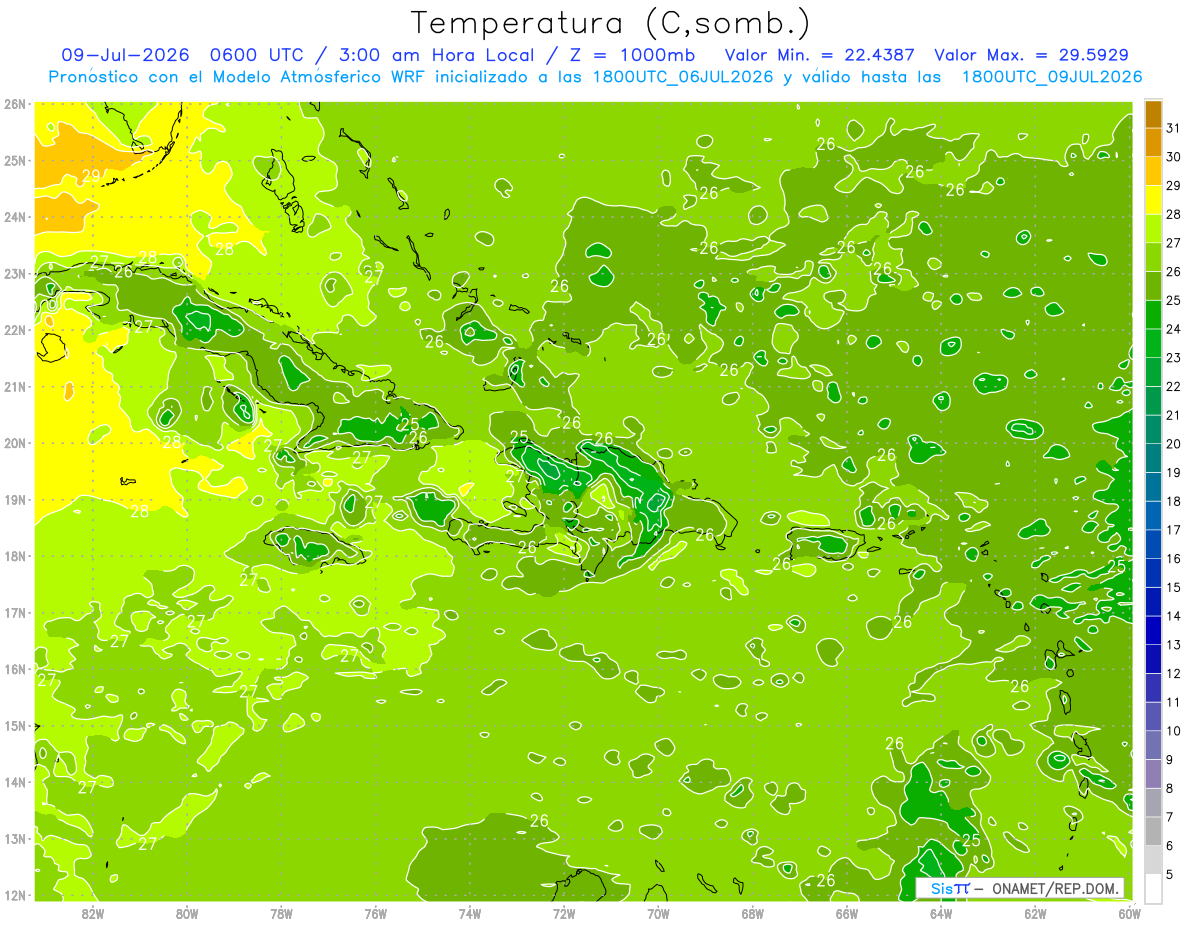The image size is (1200, 927).
Task: Pick the blue legend swatch between 15 and 16
Action: pos(1153,573)
